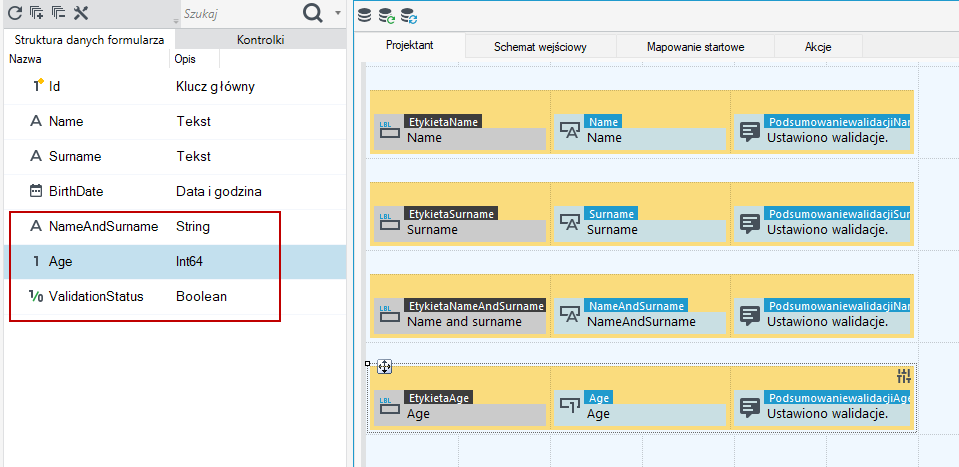Select the EtykietaSurname label control
The image size is (959, 467).
pos(460,224)
